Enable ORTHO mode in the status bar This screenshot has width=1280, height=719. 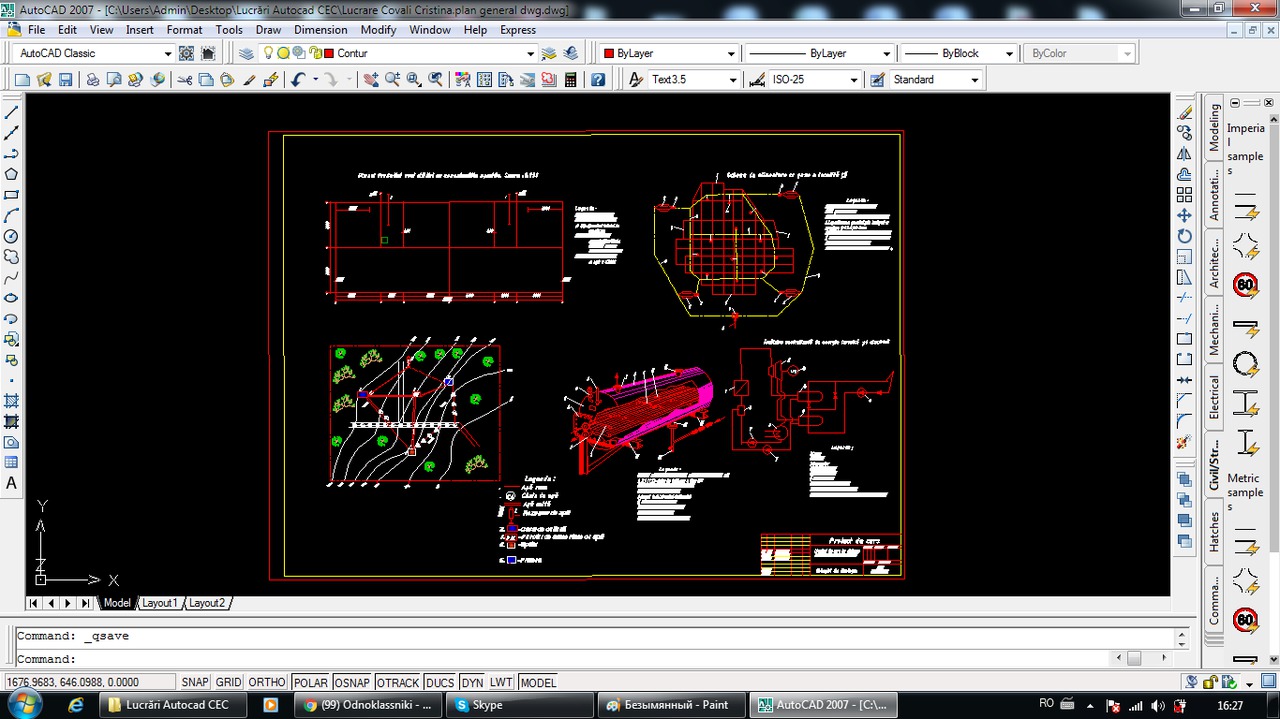(266, 682)
